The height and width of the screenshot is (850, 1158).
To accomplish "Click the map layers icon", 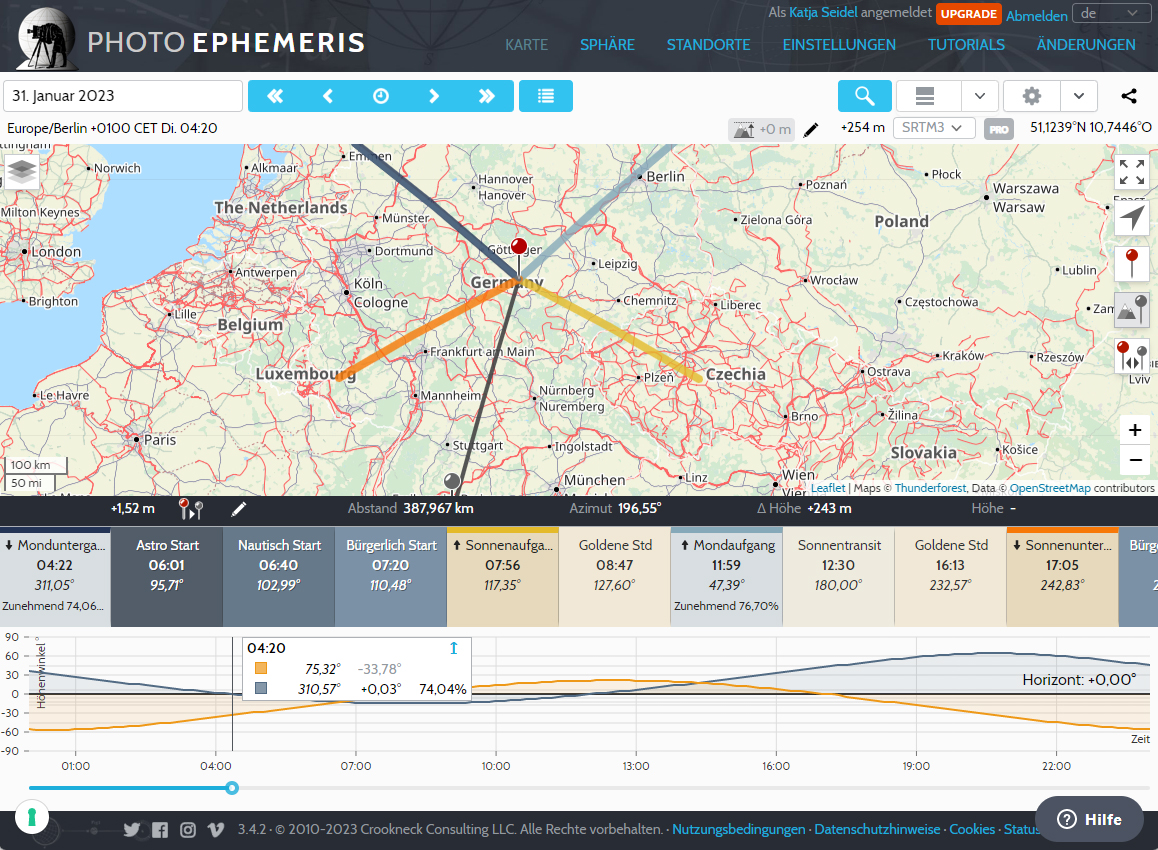I will 21,172.
